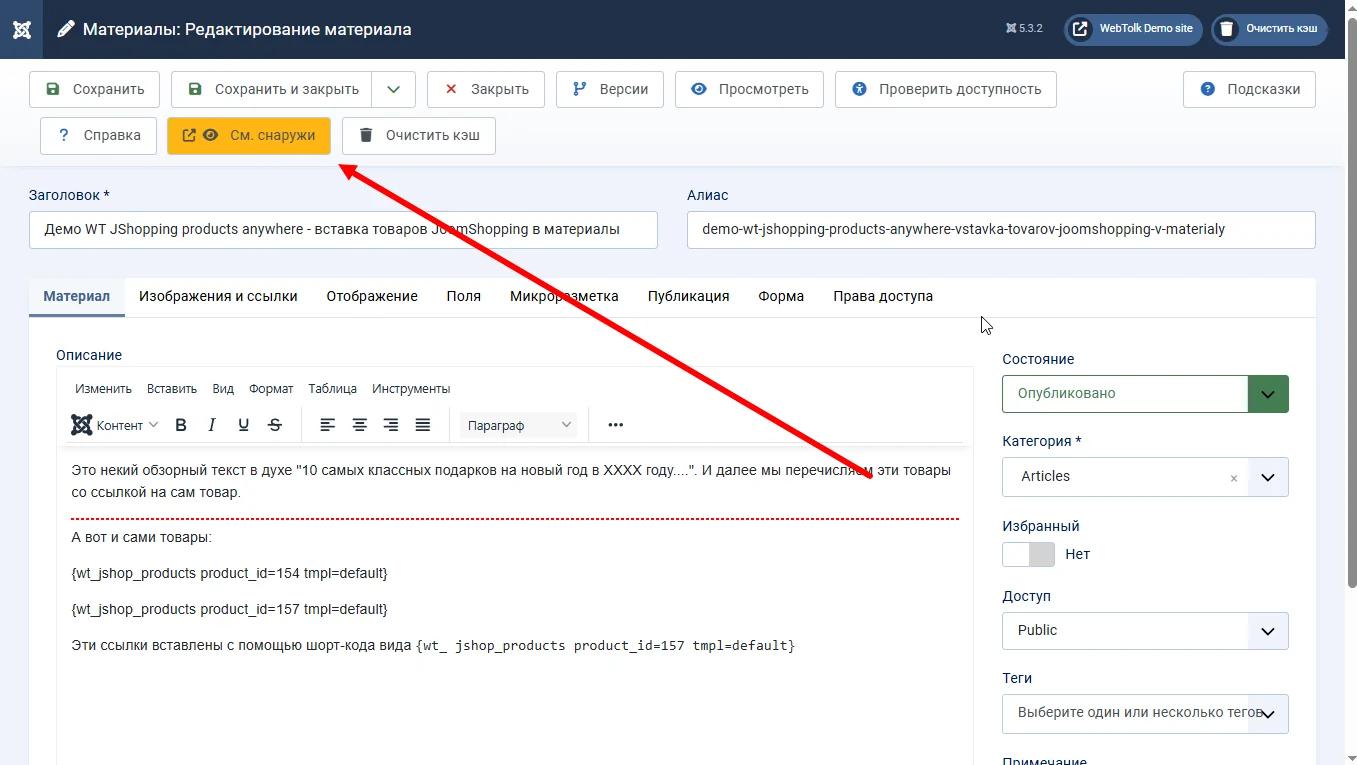
Task: Open the Joomla Контент insert menu
Action: point(114,424)
